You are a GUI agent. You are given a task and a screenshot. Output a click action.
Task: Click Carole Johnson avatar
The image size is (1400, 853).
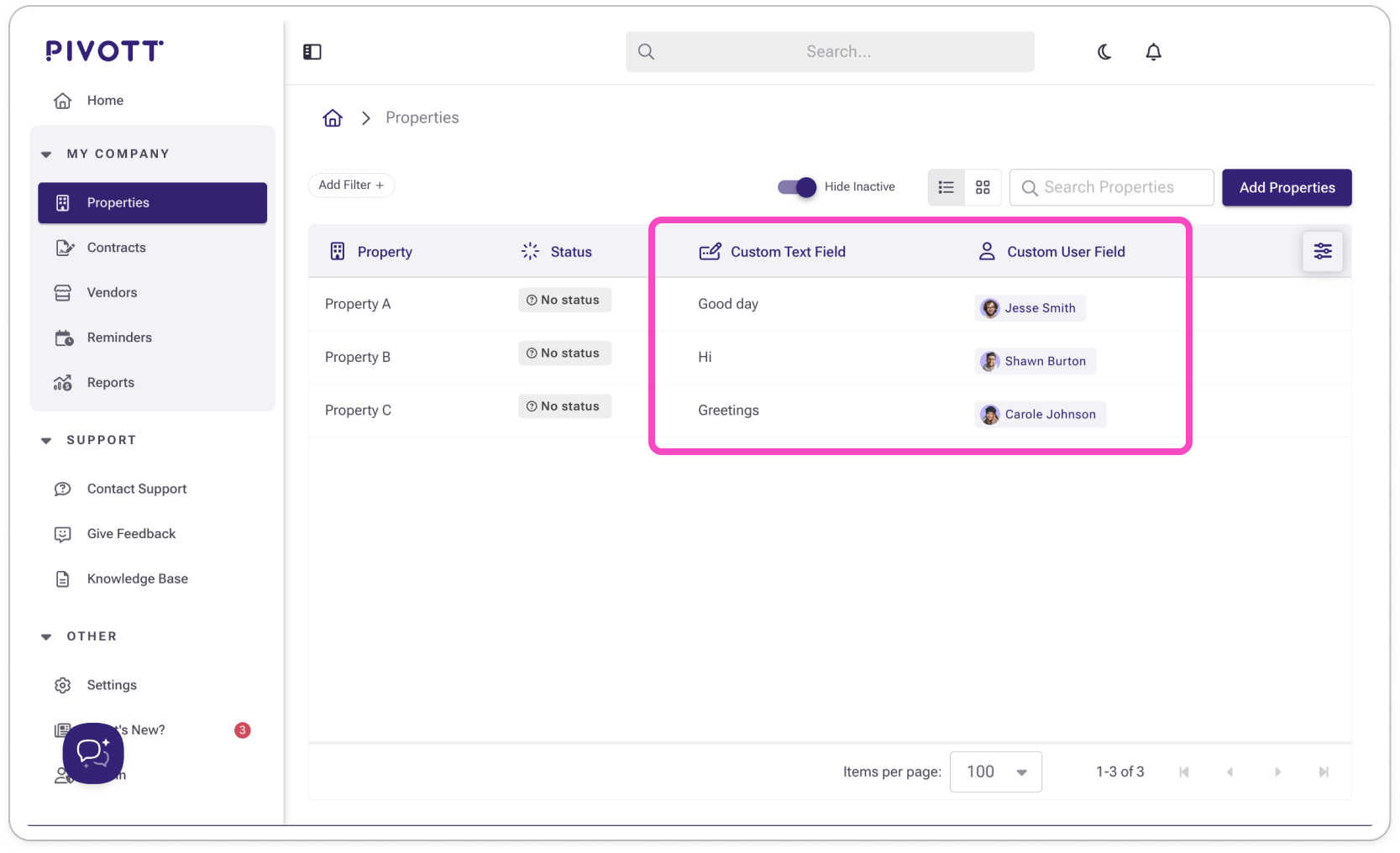click(x=991, y=415)
